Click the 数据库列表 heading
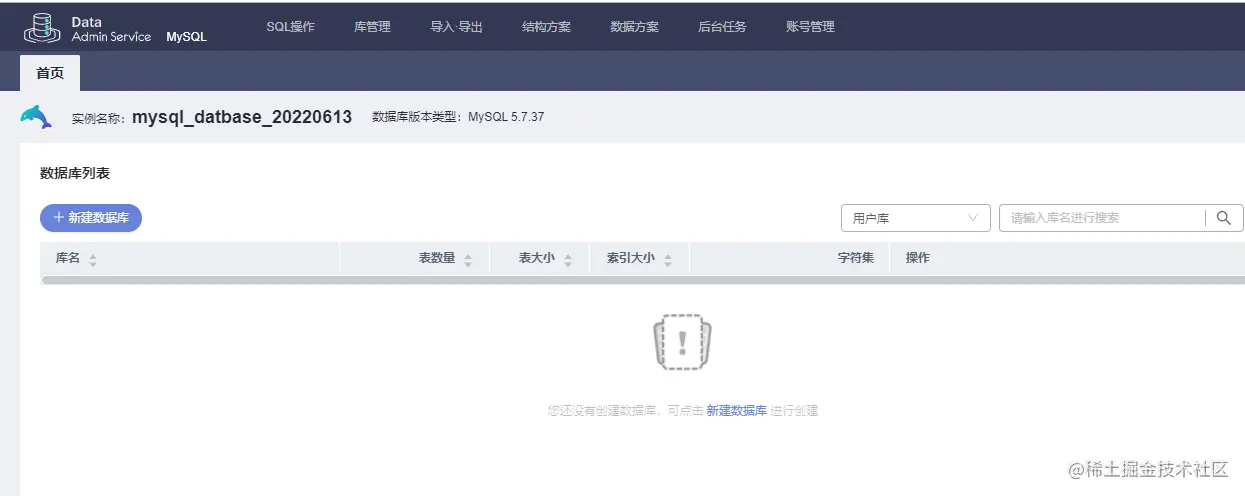This screenshot has height=496, width=1245. pyautogui.click(x=75, y=173)
